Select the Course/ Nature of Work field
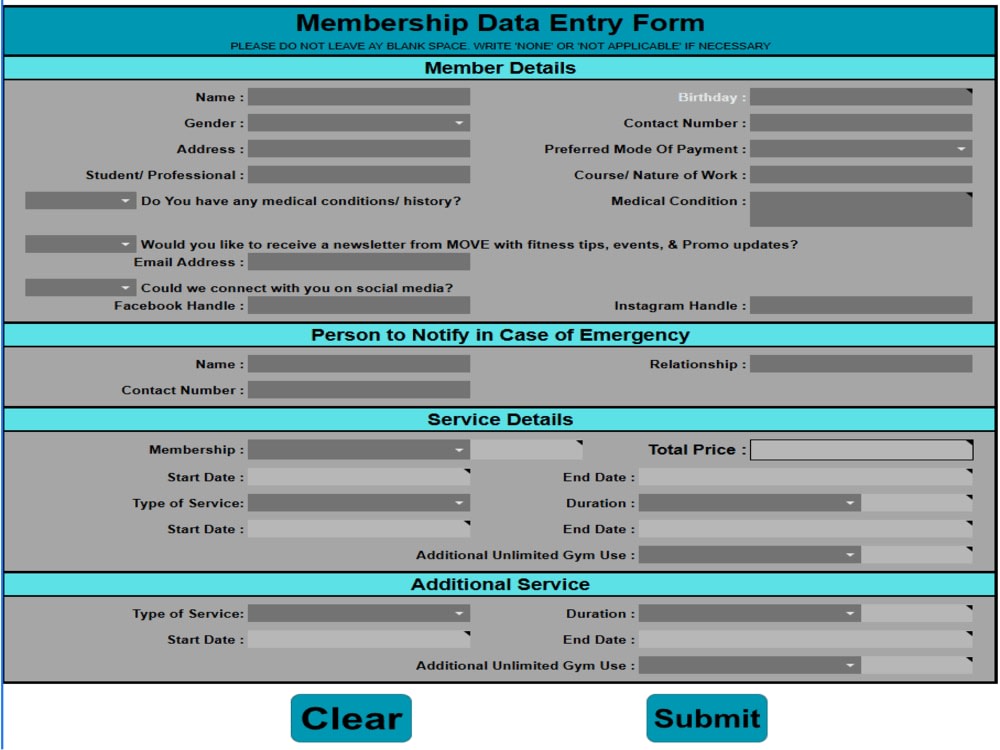The image size is (1000, 750). 861,175
